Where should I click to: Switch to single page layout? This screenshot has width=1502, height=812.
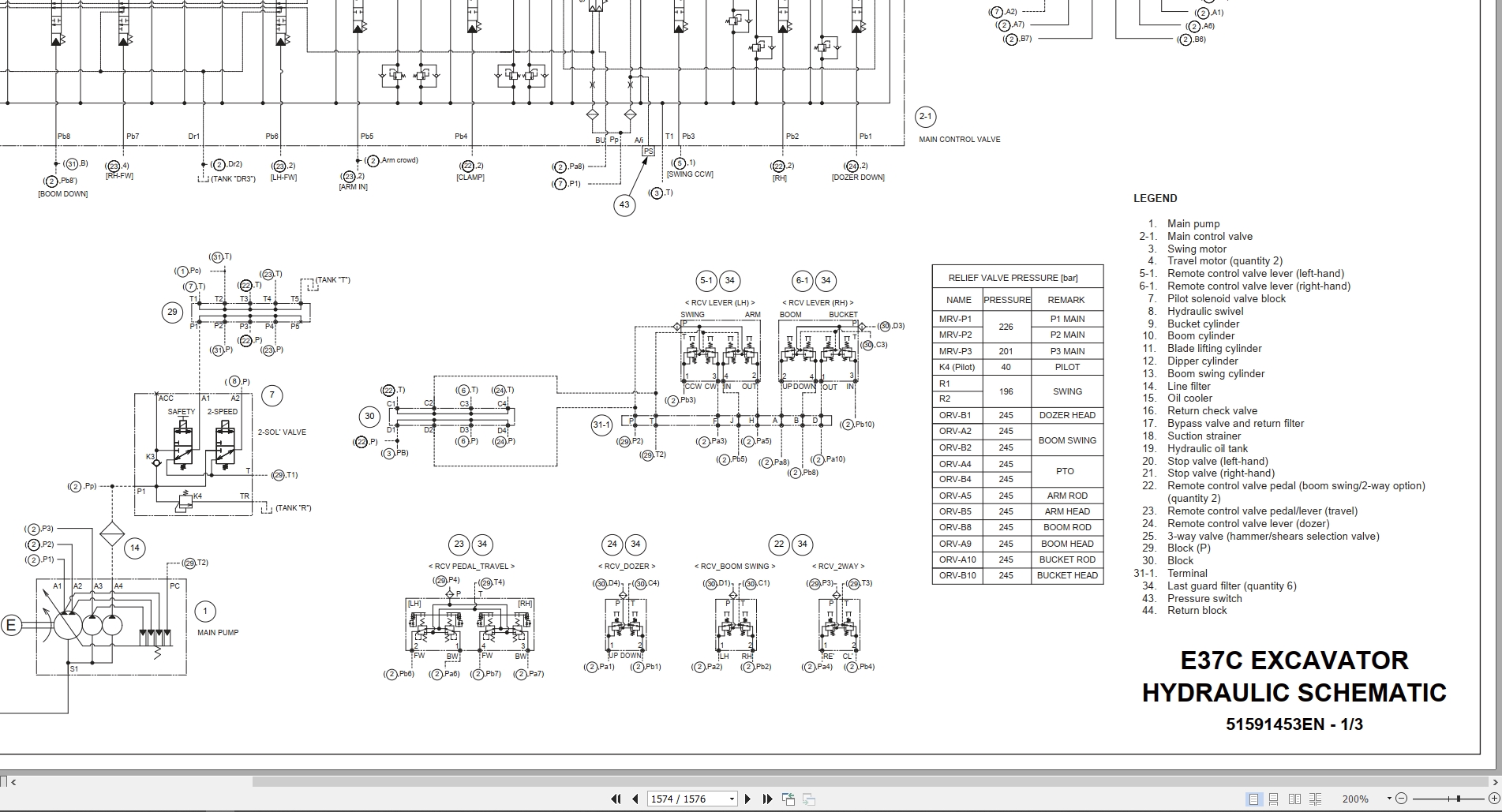1253,799
